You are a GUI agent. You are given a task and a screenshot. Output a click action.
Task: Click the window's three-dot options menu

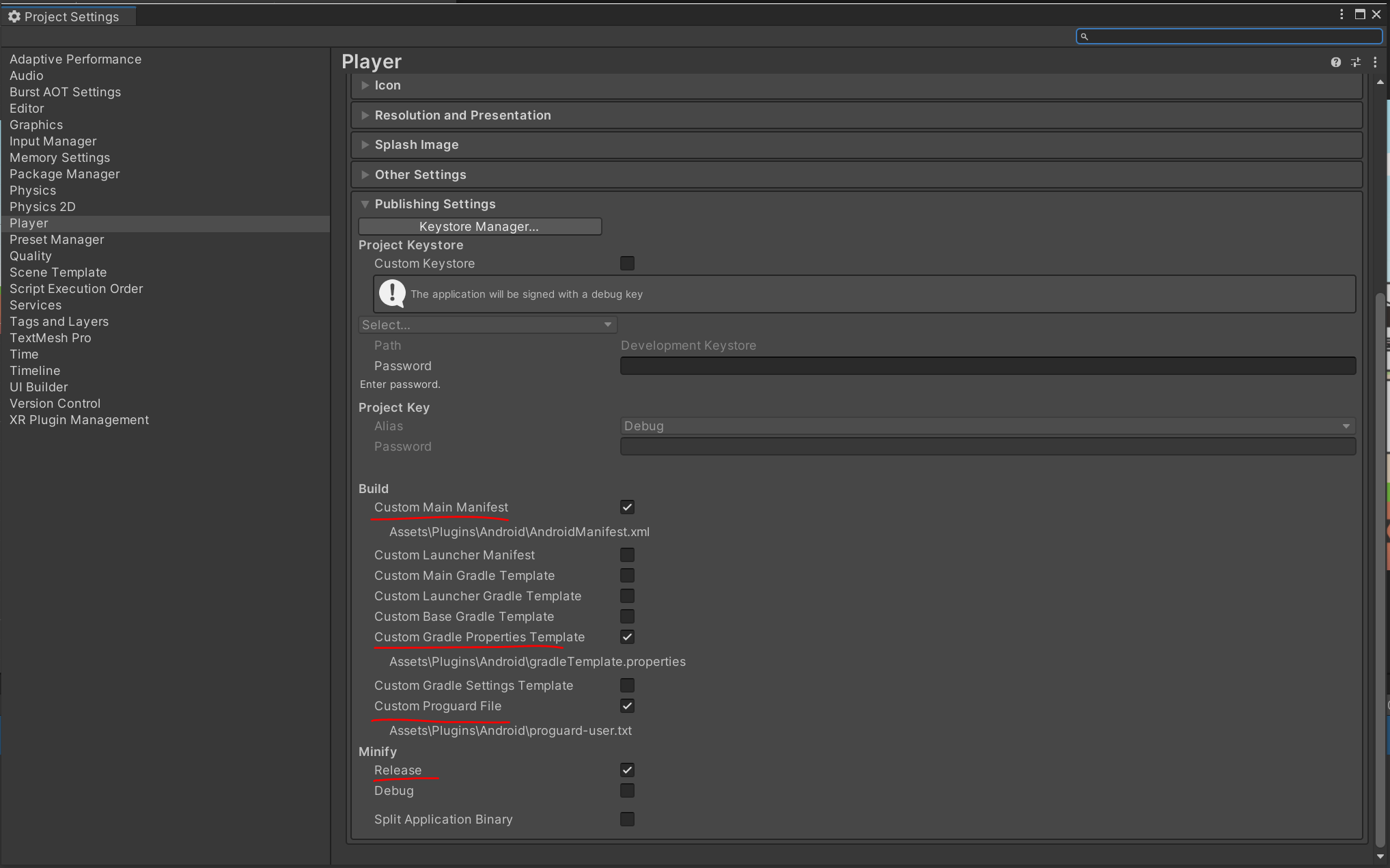point(1342,14)
